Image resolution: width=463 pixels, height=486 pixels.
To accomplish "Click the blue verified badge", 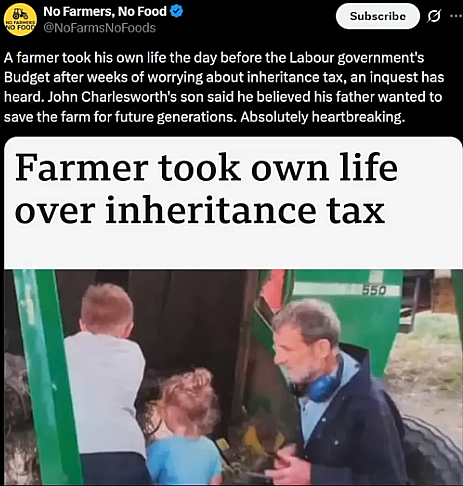I will 176,12.
